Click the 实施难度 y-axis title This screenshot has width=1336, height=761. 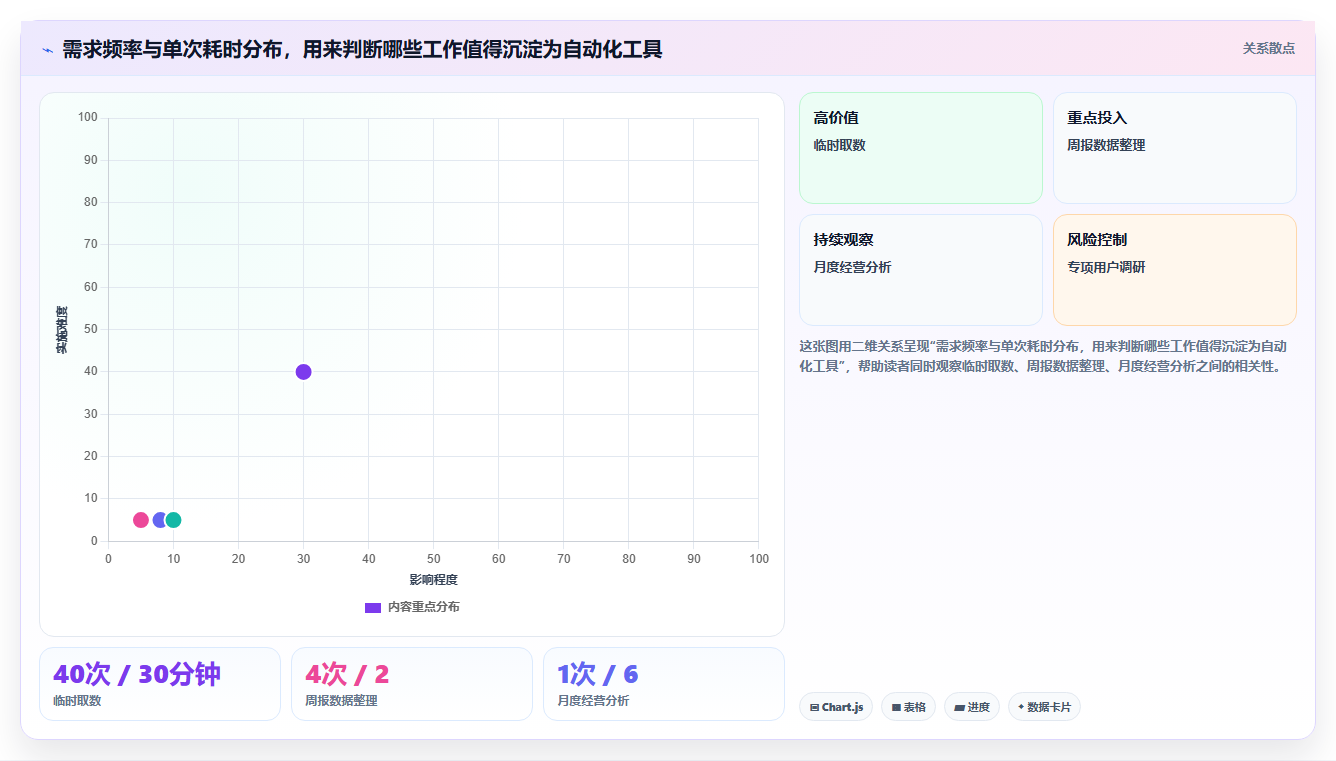(62, 330)
